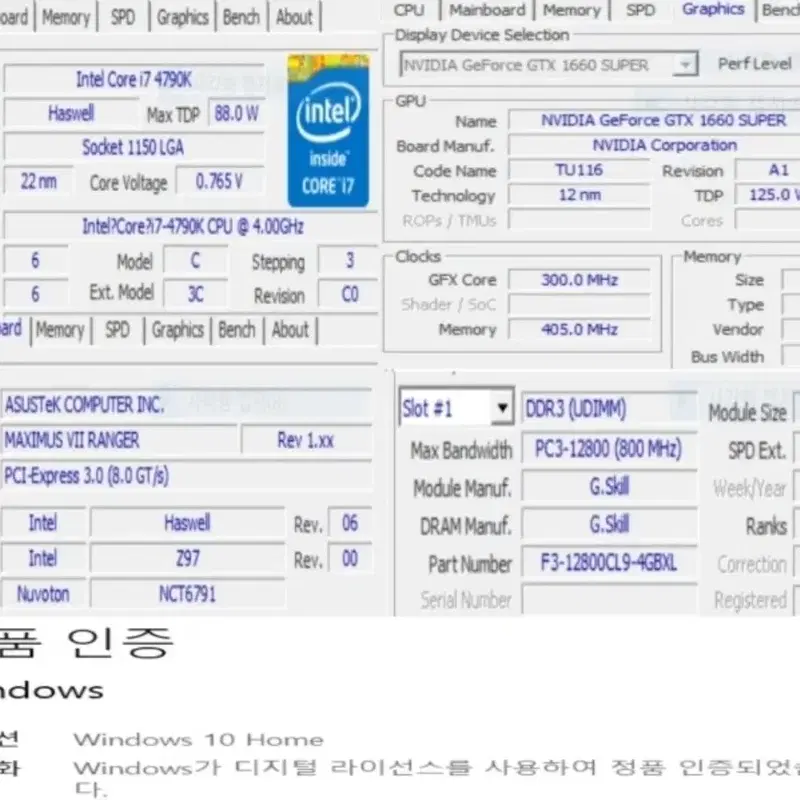Click the Bench tab above the Intel Core i7 4790K field

pos(241,17)
